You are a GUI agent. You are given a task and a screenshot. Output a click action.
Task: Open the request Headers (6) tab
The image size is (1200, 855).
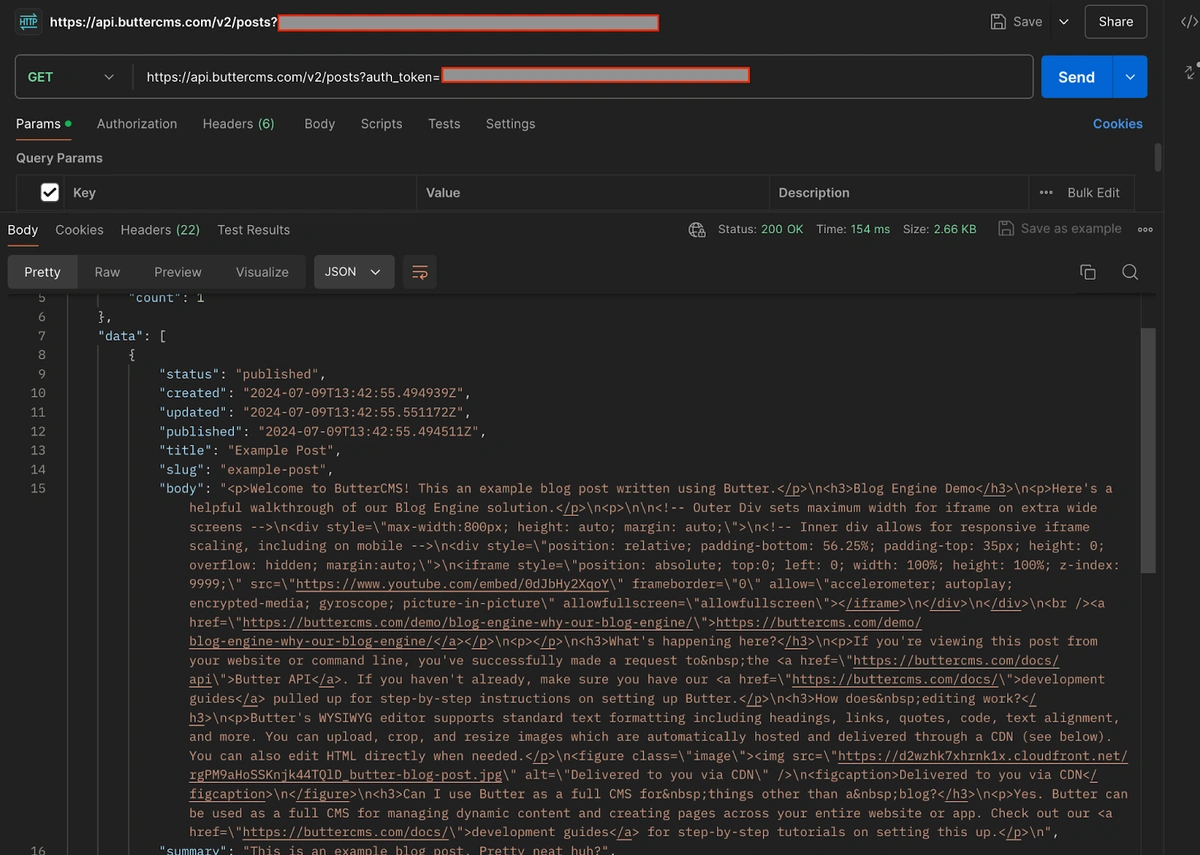(x=238, y=124)
